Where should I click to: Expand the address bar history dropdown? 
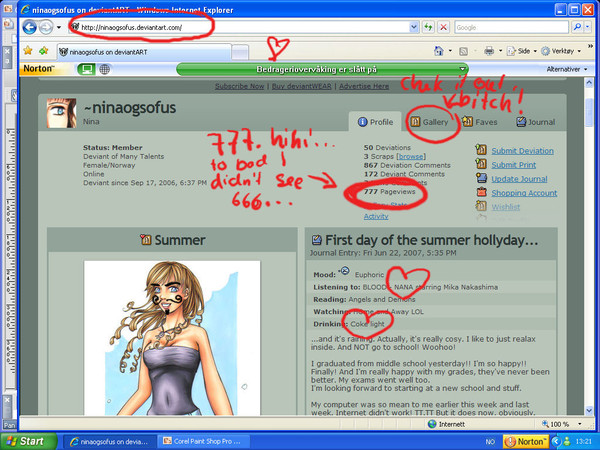[414, 27]
